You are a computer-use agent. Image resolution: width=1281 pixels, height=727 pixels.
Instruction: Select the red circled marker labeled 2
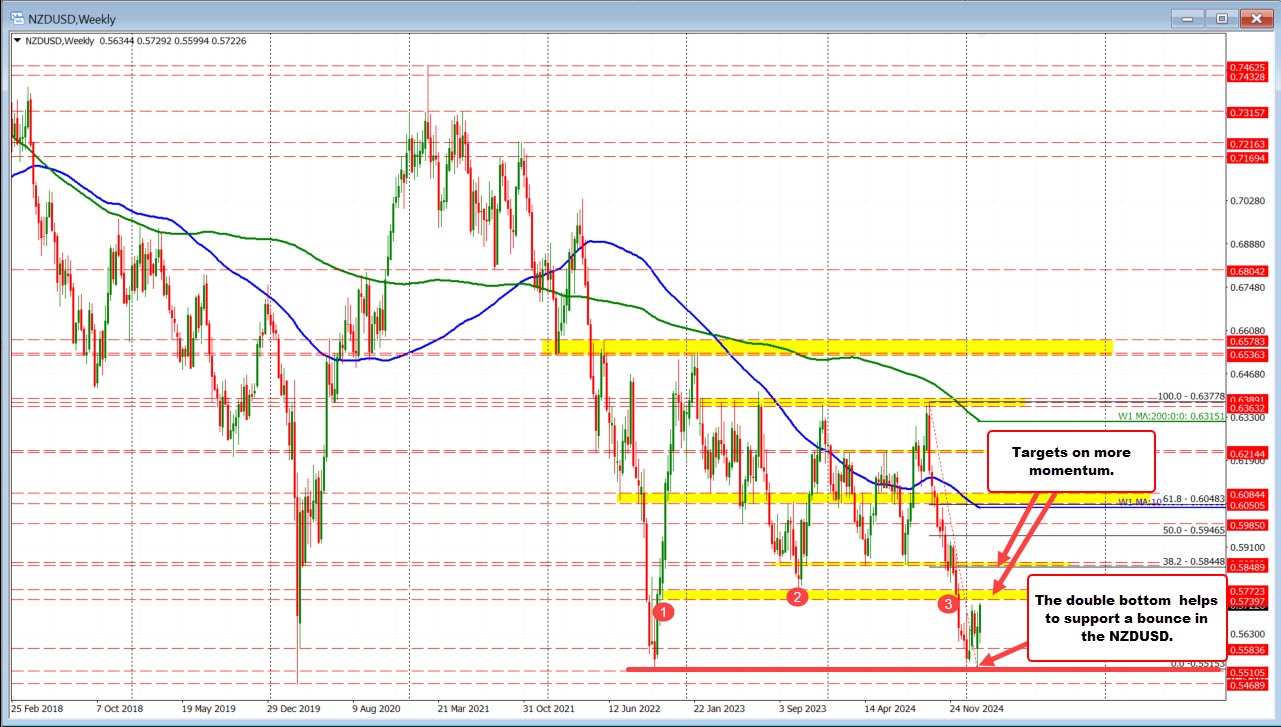click(x=797, y=597)
